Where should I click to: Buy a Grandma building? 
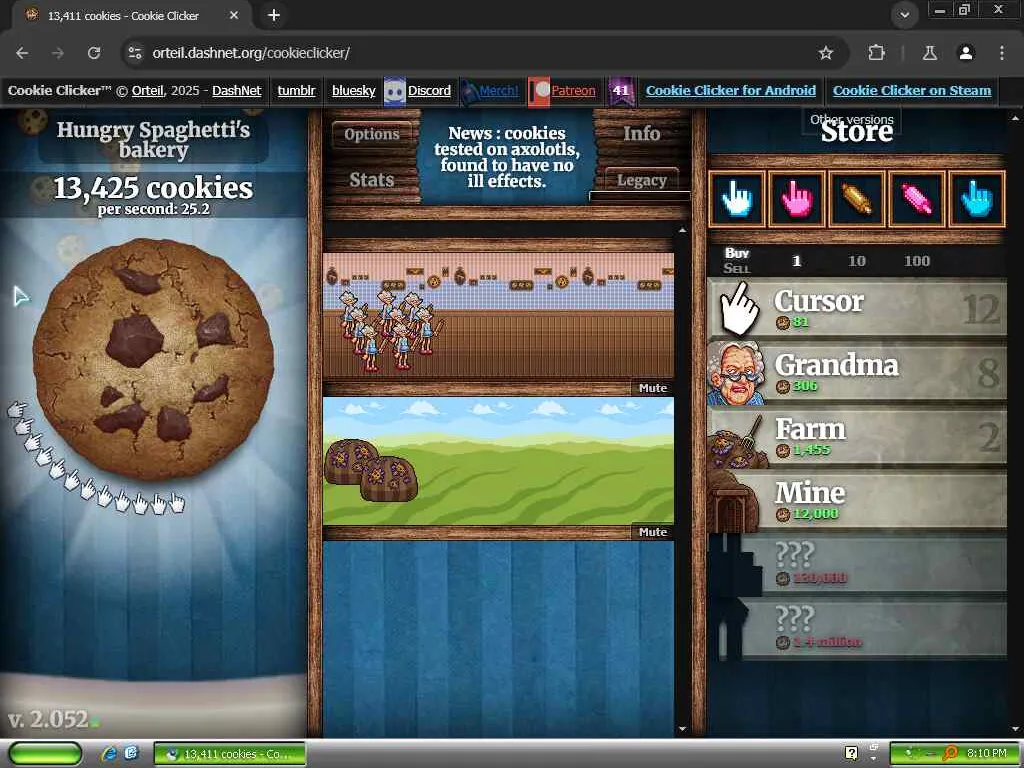coord(857,372)
